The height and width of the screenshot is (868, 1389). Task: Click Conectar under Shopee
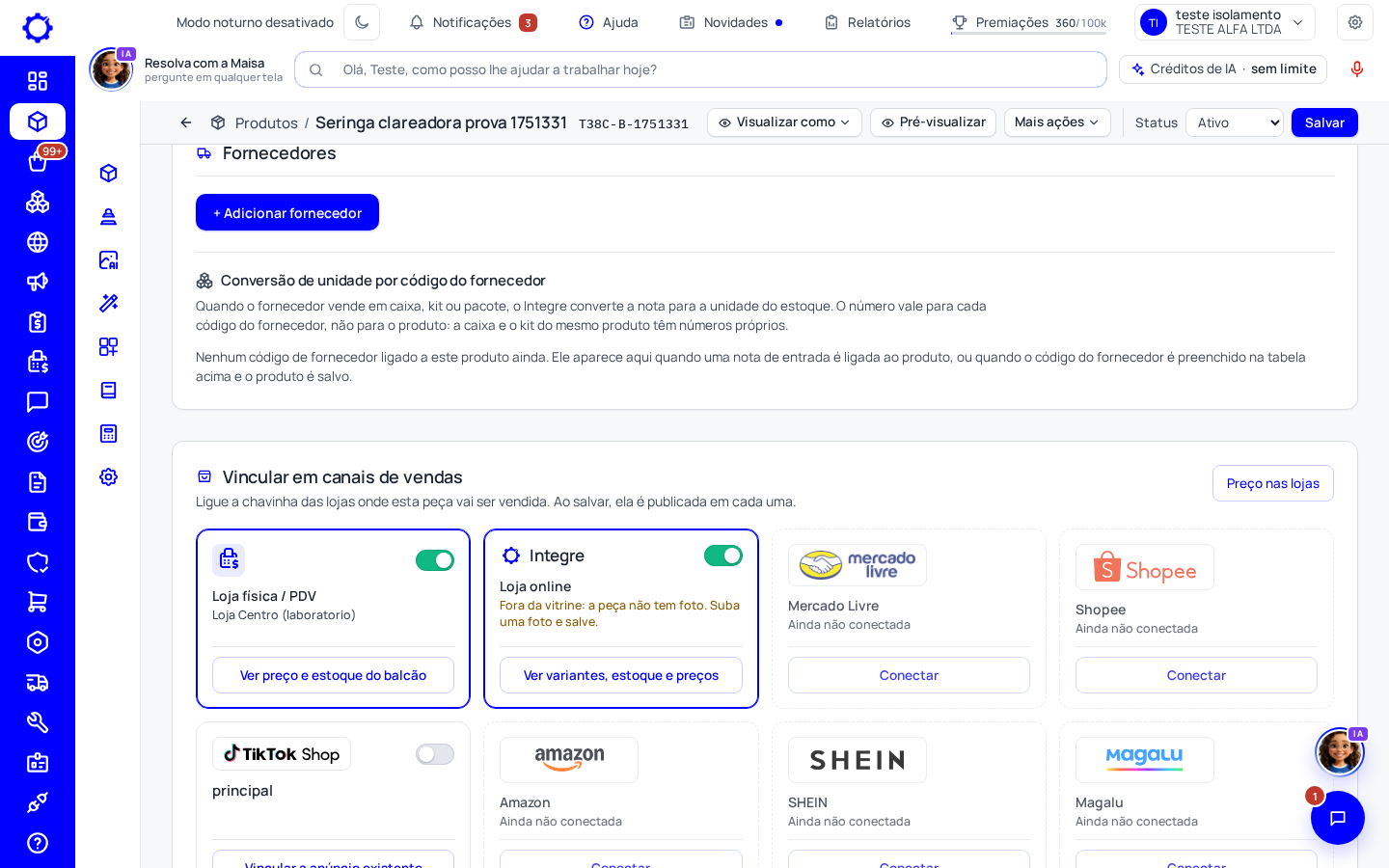point(1196,675)
